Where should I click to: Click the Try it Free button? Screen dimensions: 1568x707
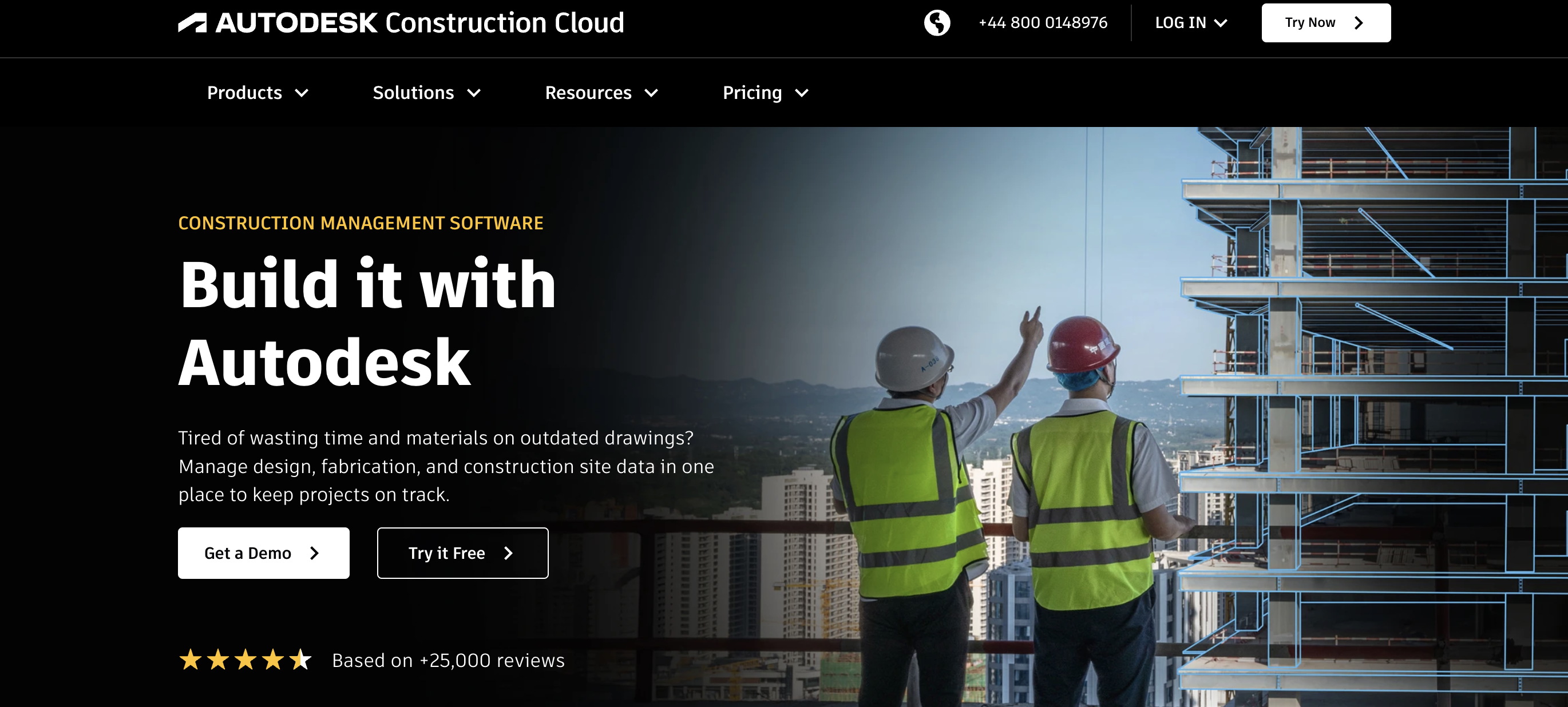pyautogui.click(x=462, y=553)
